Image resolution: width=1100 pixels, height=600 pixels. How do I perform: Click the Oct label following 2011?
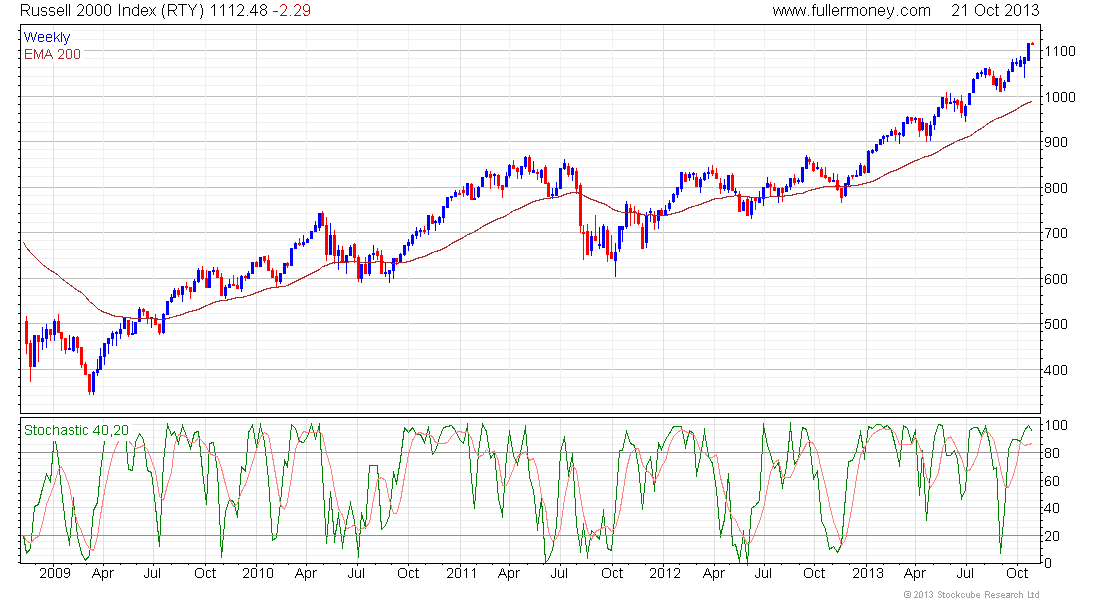(612, 573)
